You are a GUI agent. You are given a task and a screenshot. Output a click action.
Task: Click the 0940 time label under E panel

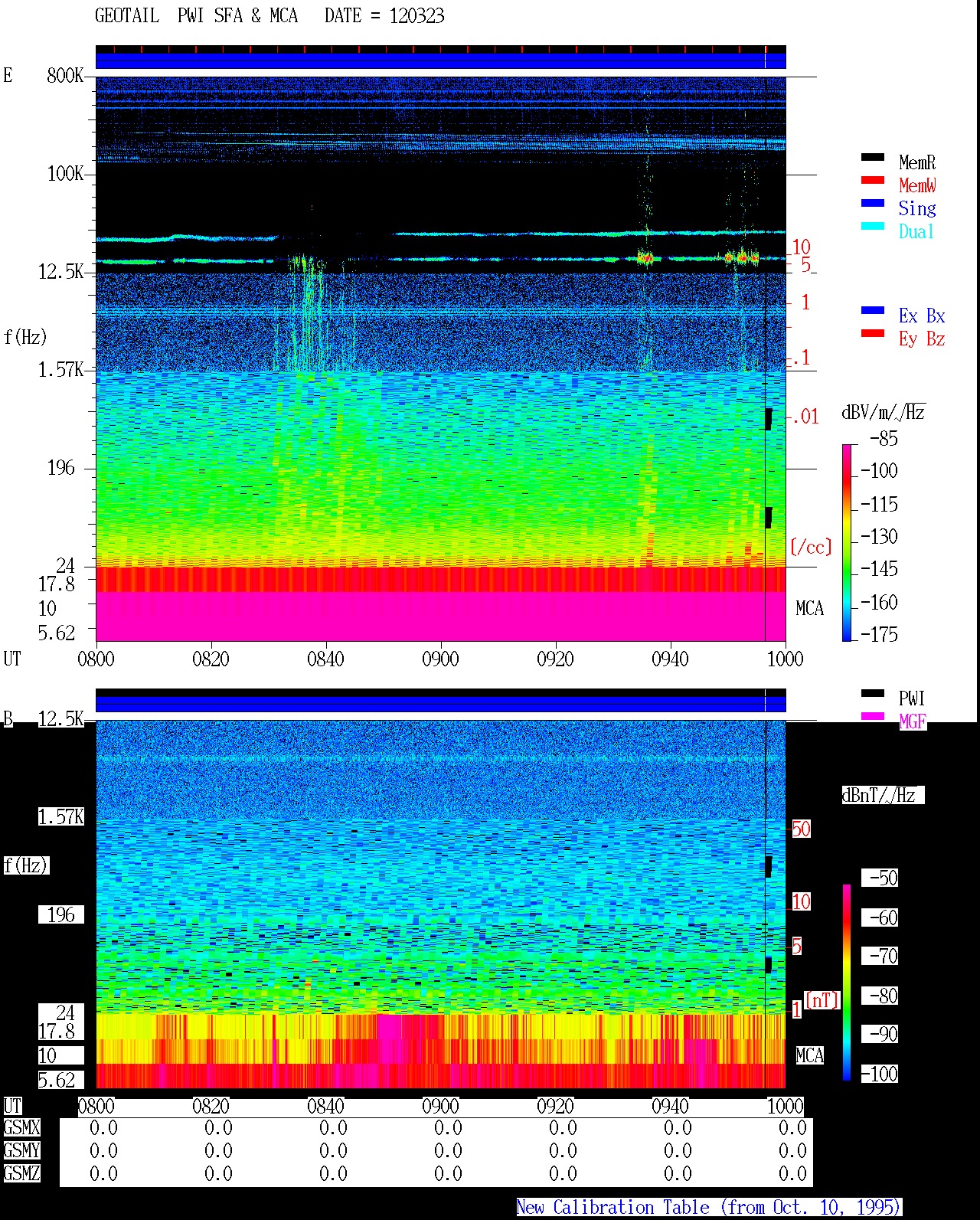(x=670, y=659)
